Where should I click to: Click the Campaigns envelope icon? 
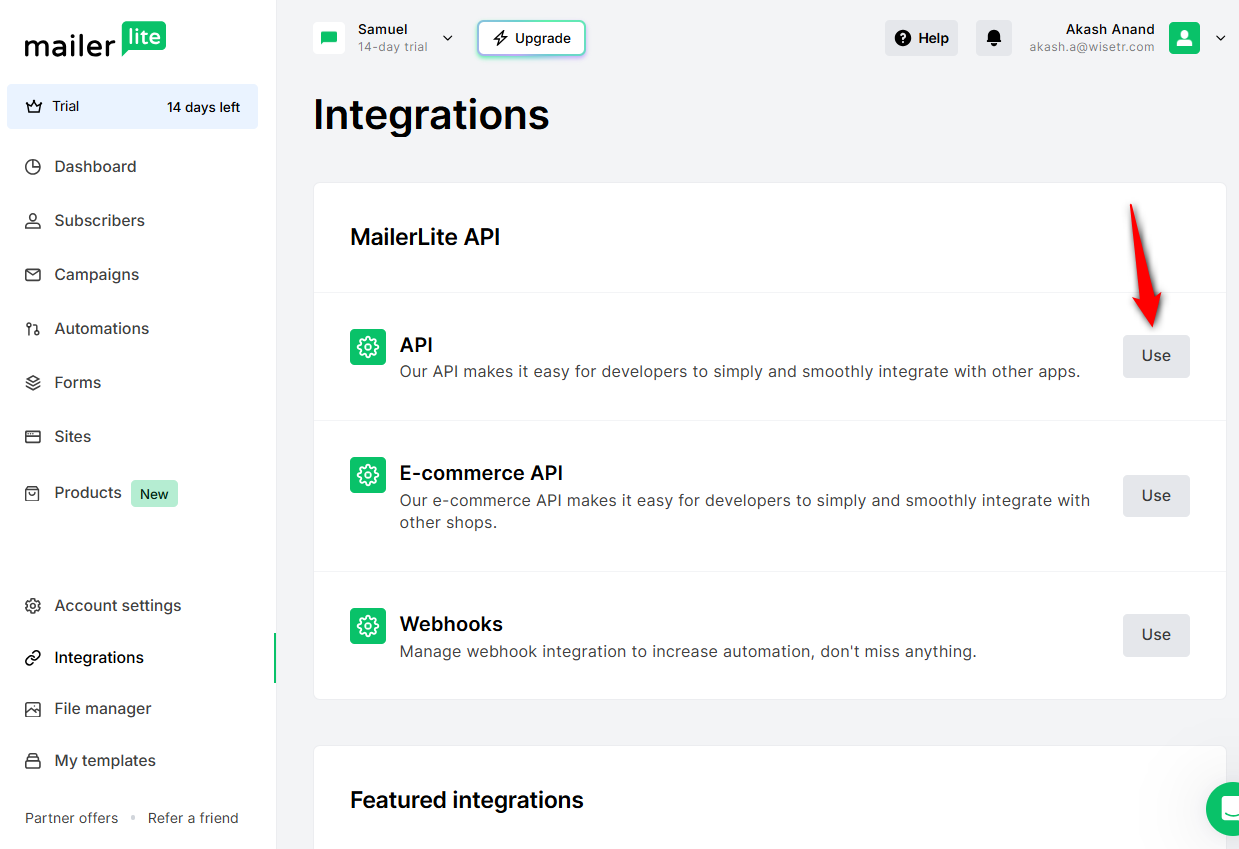33,275
